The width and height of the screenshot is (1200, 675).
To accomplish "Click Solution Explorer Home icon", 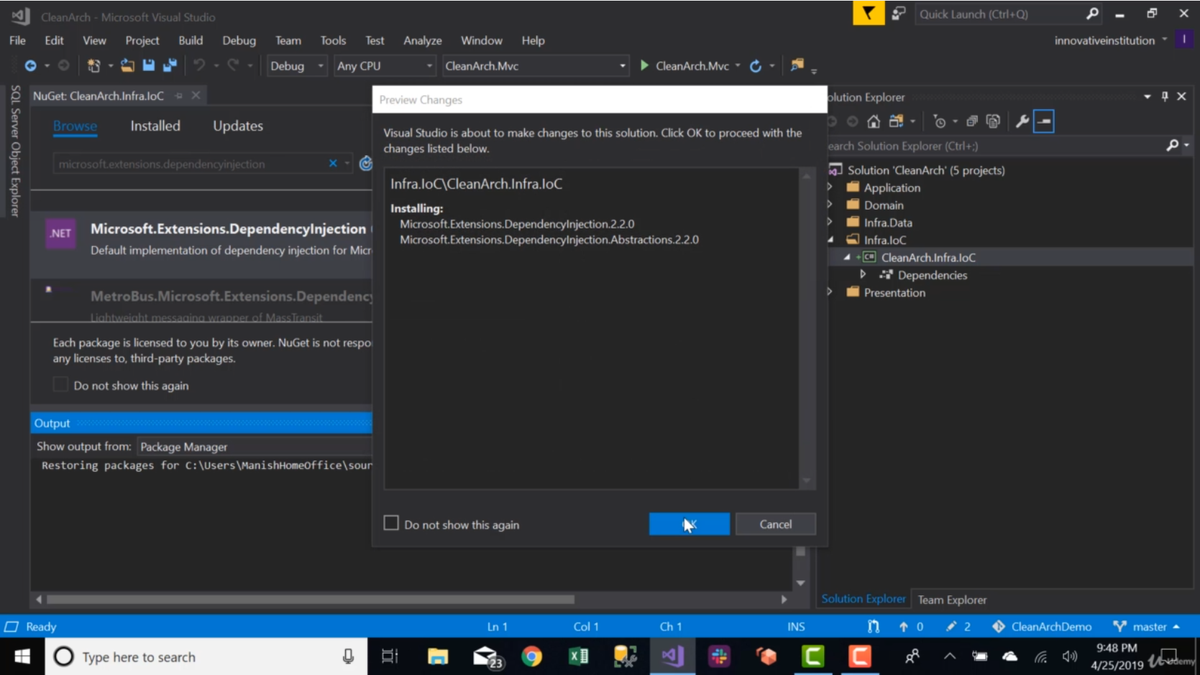I will (x=874, y=121).
